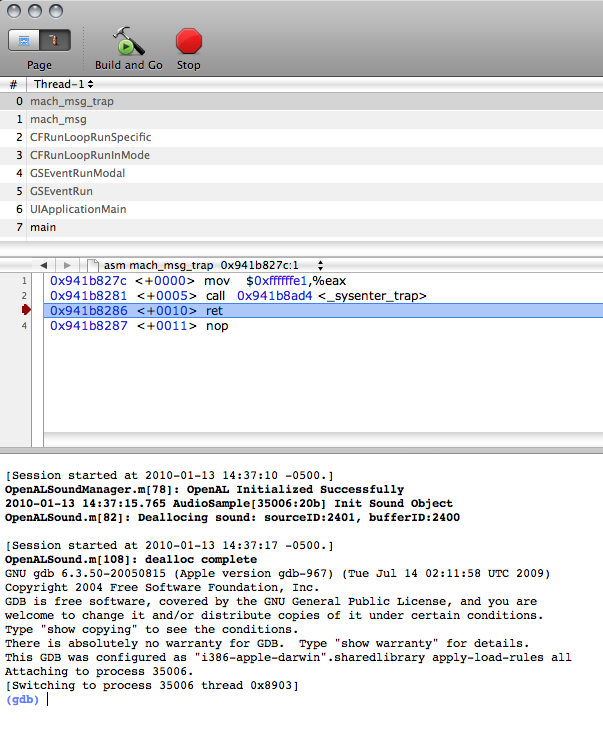This screenshot has width=603, height=754.
Task: Go back with the left history arrow
Action: click(44, 265)
